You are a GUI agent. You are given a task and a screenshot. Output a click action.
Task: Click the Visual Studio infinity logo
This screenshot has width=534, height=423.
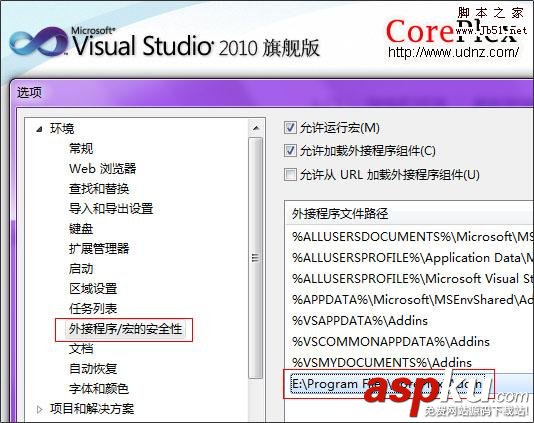pos(39,42)
